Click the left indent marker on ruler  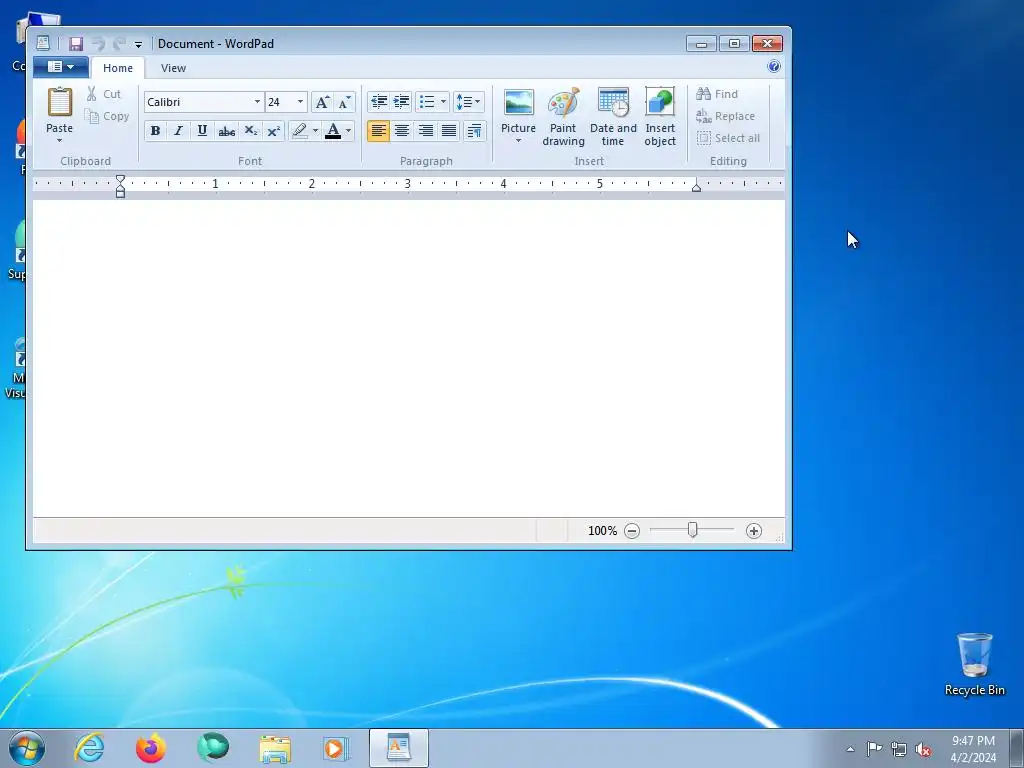120,186
